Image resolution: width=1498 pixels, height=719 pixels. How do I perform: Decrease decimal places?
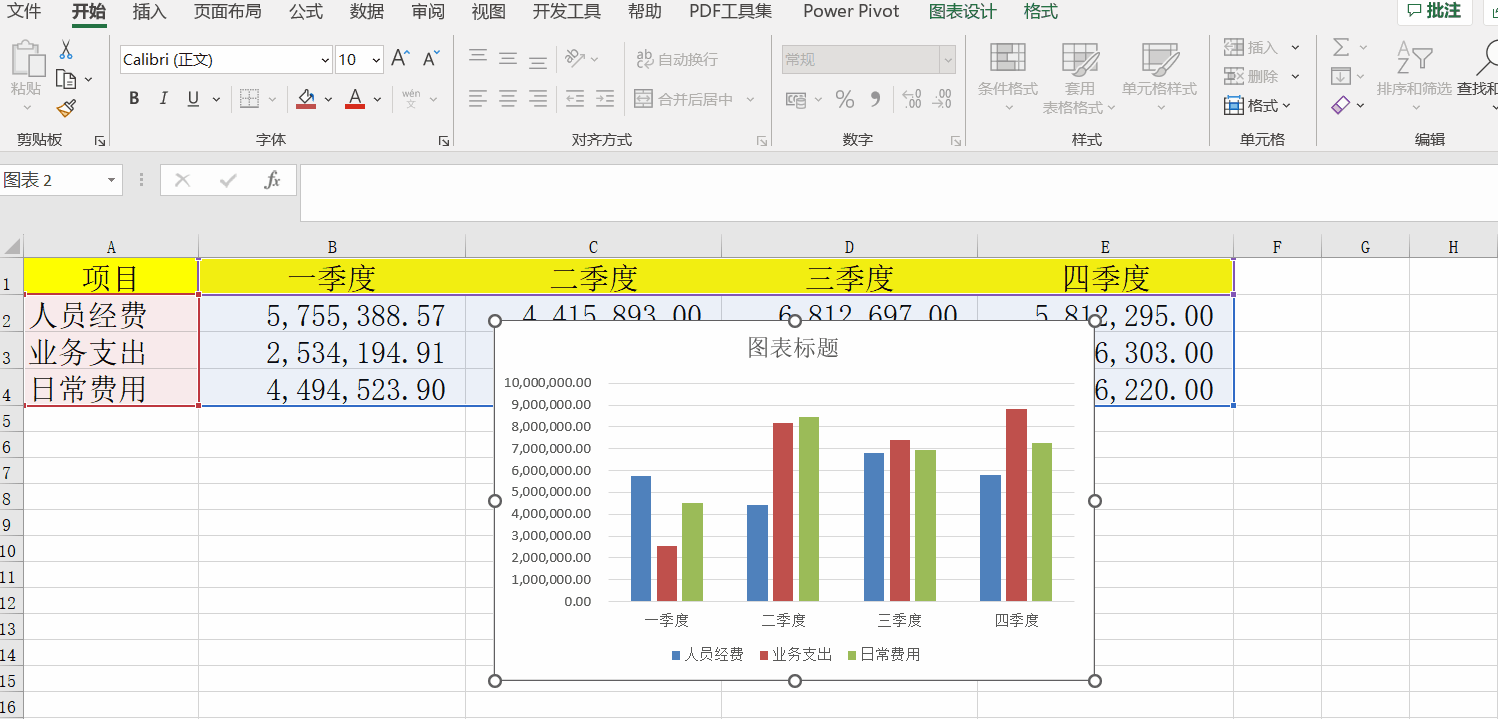942,99
